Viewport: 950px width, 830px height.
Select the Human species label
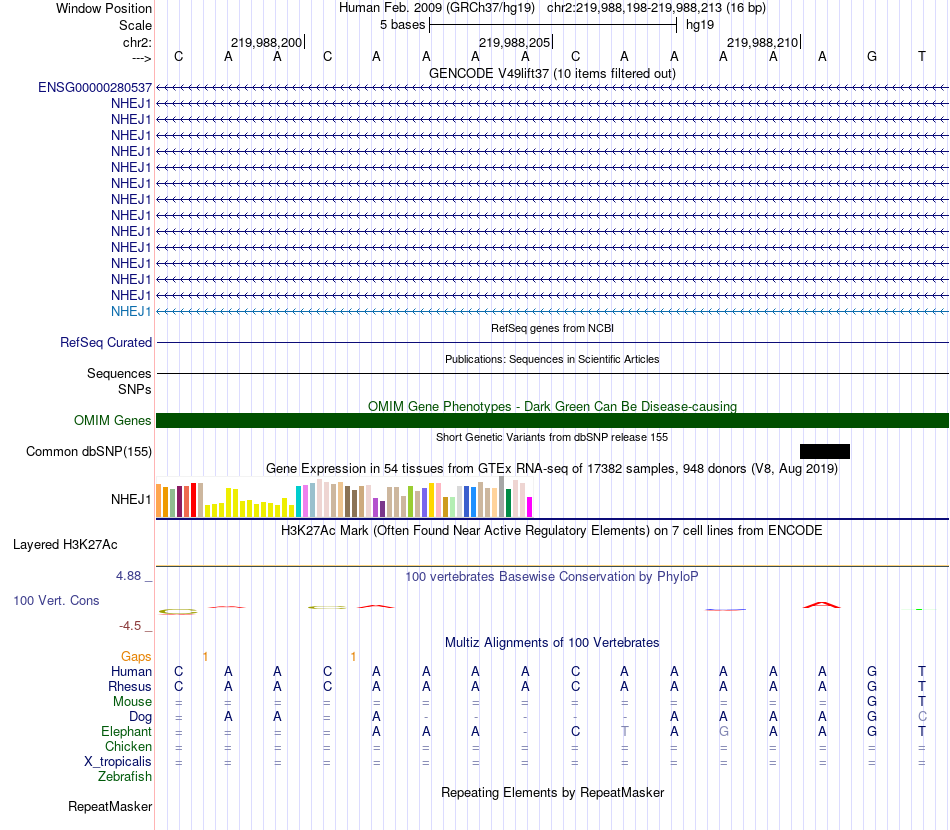click(x=131, y=671)
